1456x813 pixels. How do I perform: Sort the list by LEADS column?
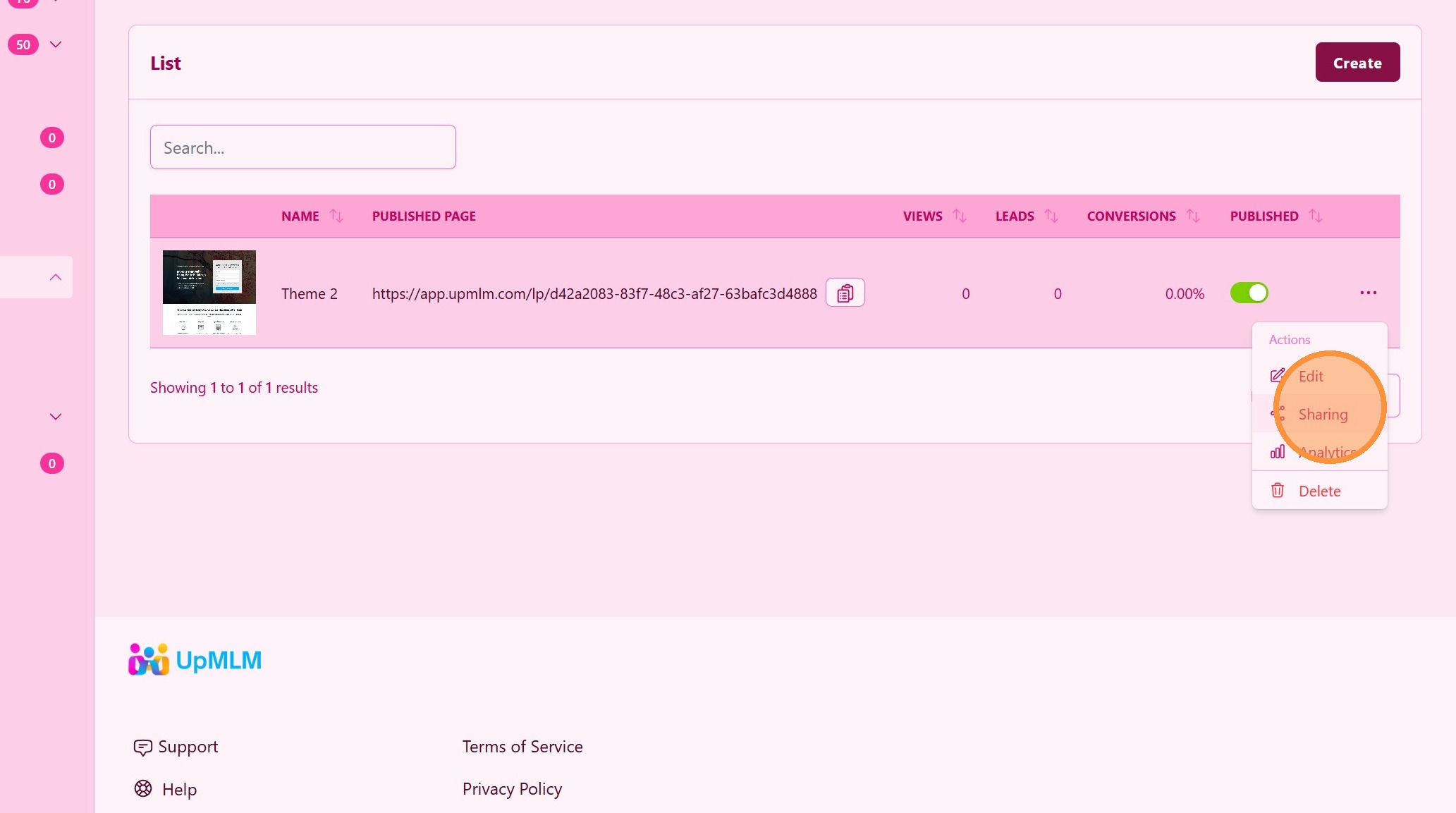(1051, 216)
